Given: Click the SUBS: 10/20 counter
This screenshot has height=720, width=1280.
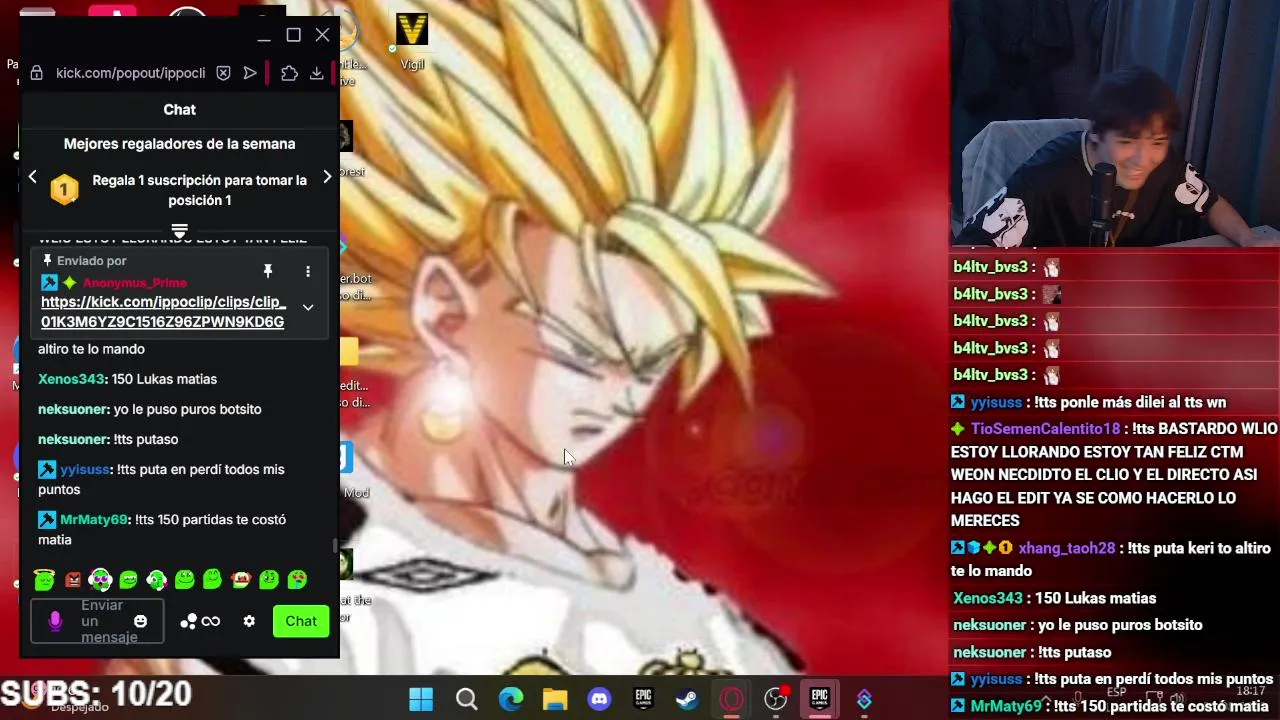Looking at the screenshot, I should 96,693.
